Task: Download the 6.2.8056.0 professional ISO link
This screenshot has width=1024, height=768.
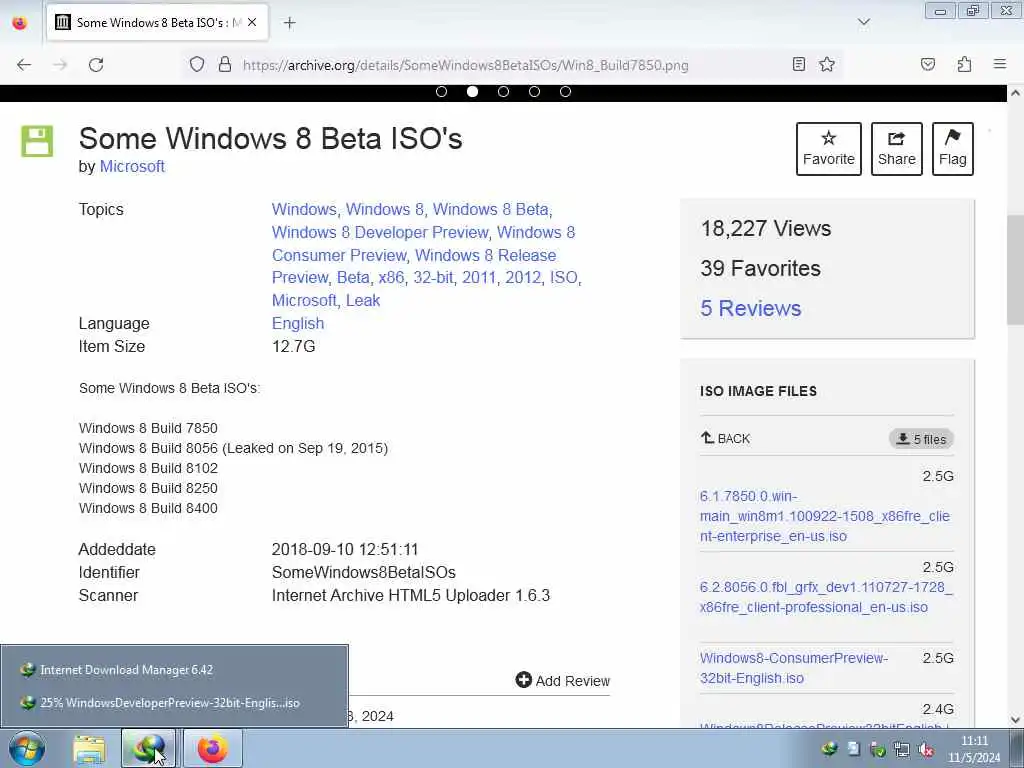Action: (826, 597)
